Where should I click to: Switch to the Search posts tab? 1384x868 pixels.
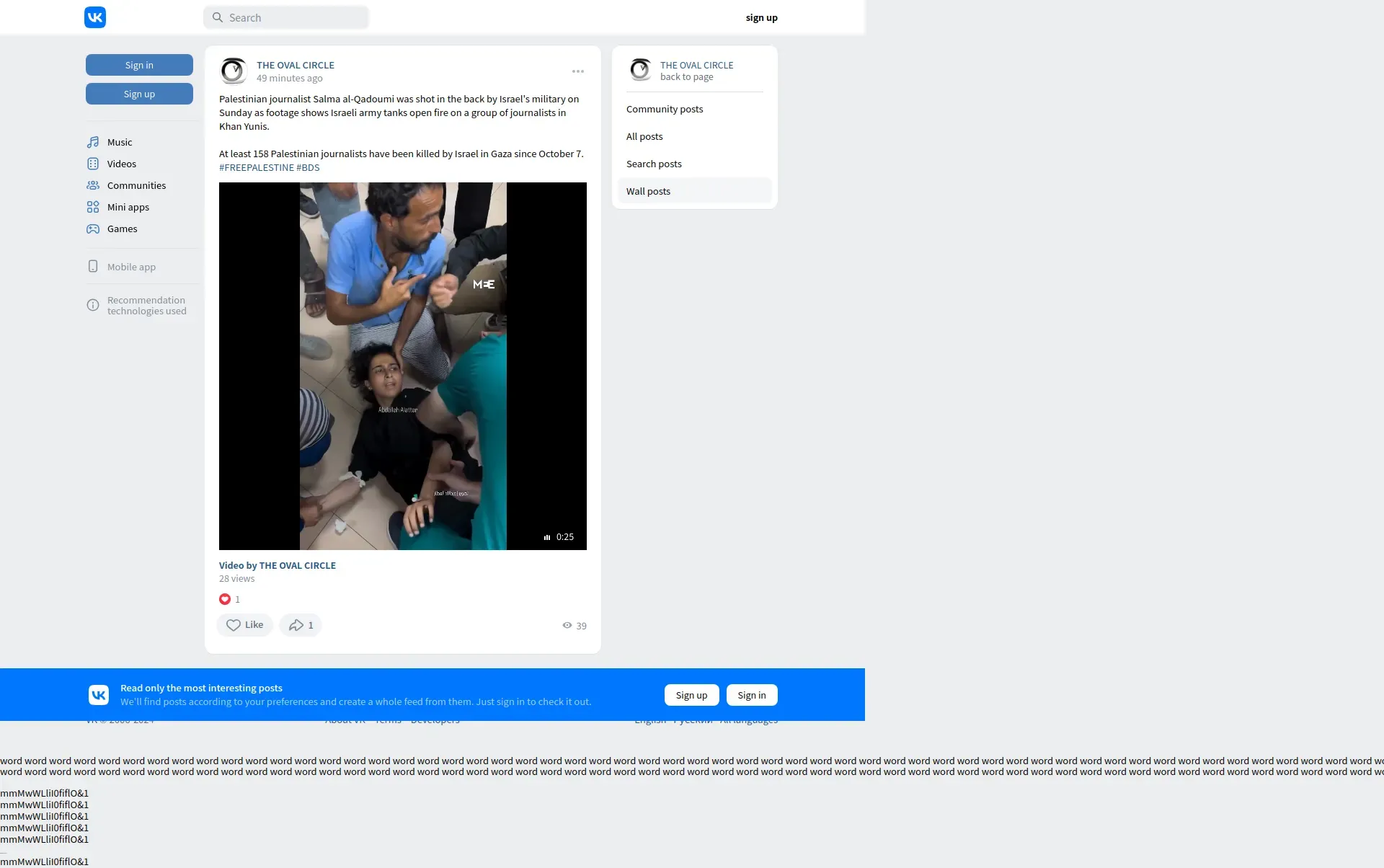tap(654, 164)
